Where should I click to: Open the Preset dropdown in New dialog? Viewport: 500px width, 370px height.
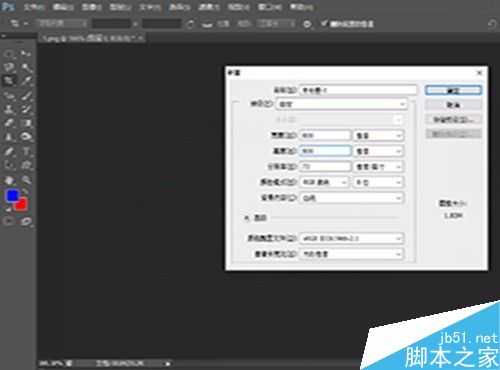[342, 104]
